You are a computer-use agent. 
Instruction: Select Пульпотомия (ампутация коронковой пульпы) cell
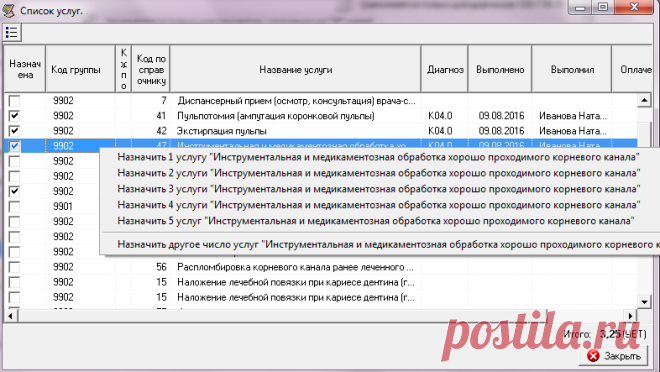pyautogui.click(x=276, y=116)
